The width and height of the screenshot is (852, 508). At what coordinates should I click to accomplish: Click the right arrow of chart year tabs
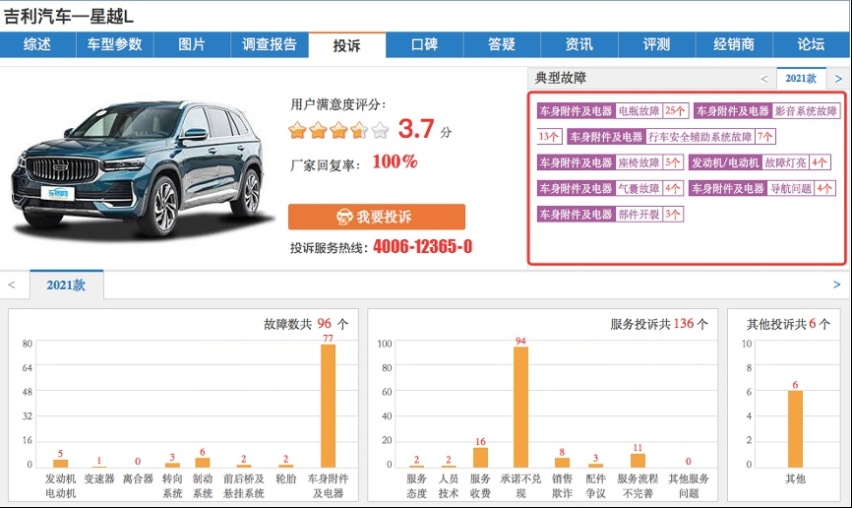(x=837, y=285)
